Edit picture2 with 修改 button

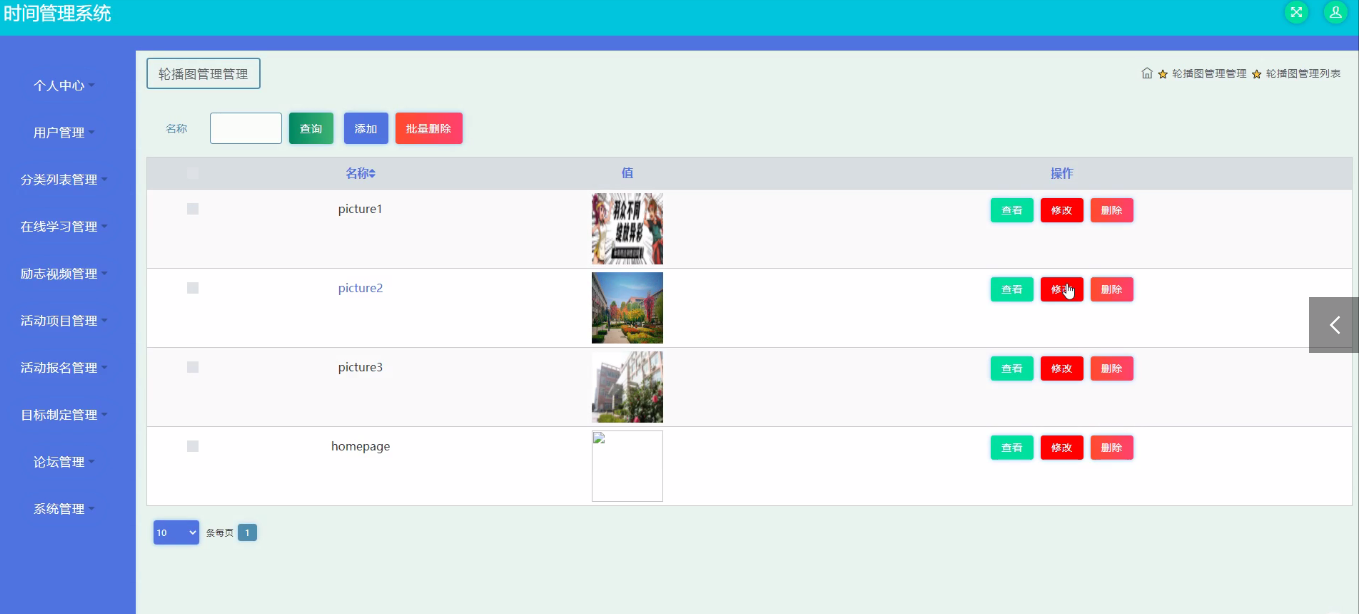tap(1062, 289)
